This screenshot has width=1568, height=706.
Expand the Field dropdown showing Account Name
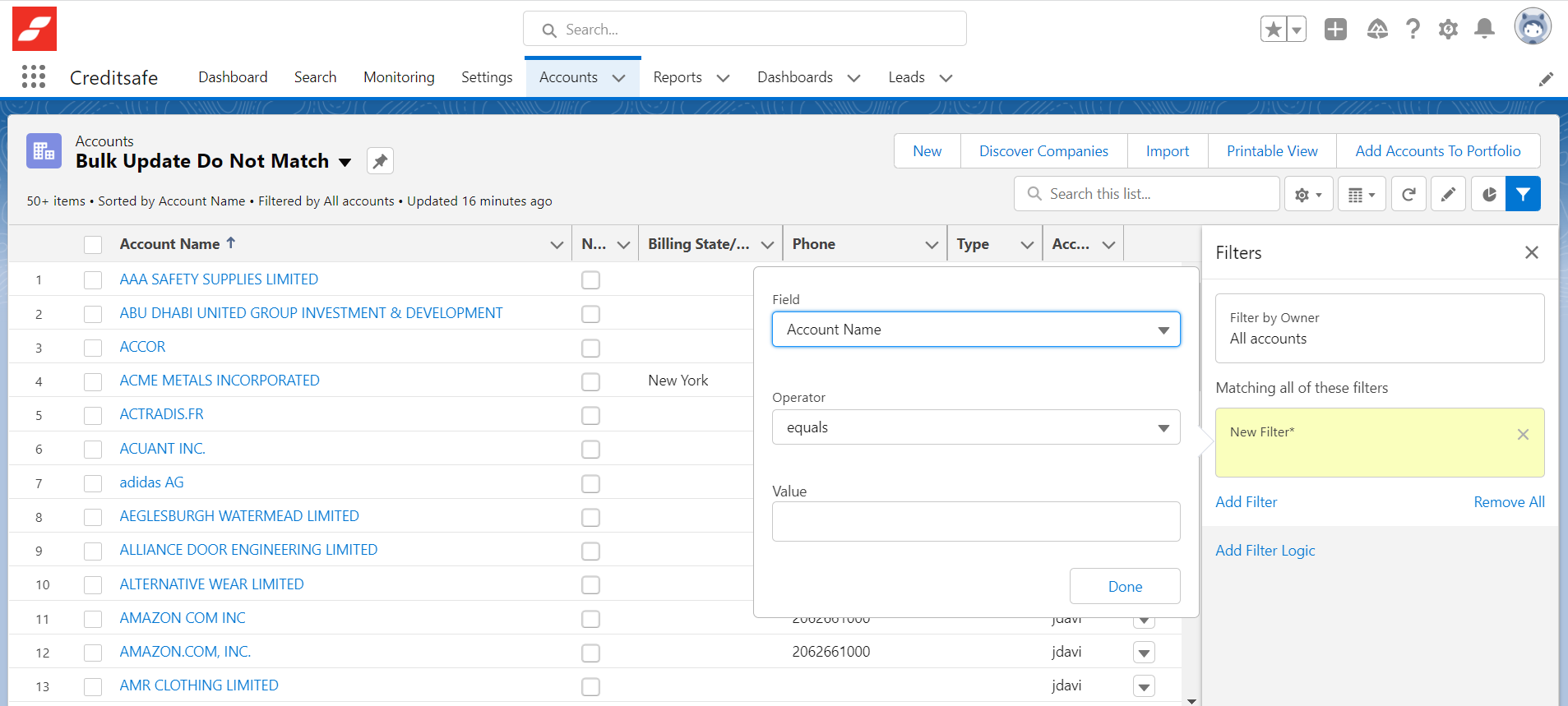pyautogui.click(x=975, y=330)
